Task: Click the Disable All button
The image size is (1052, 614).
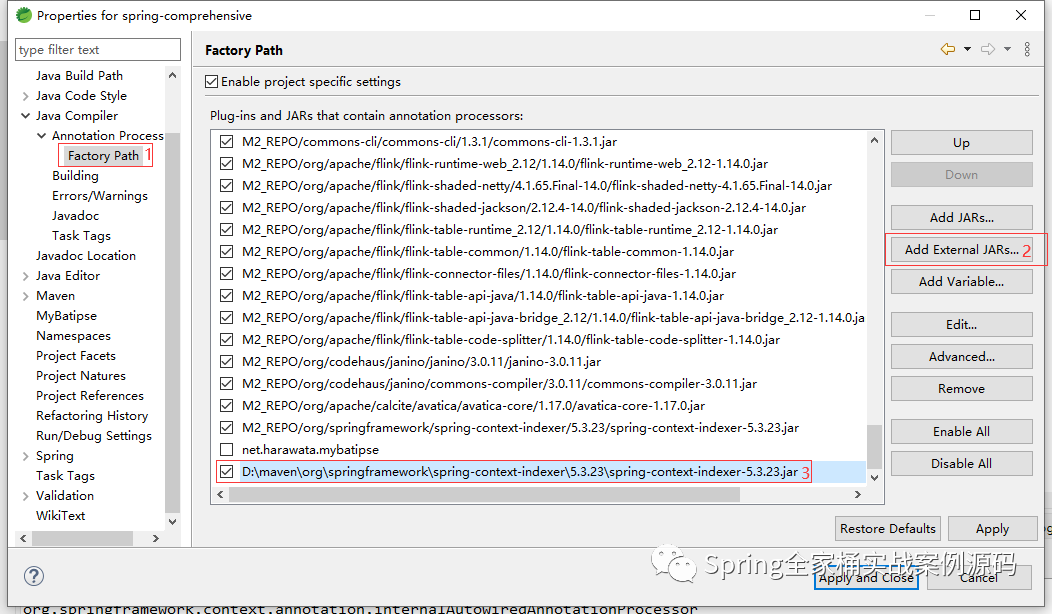Action: point(961,464)
